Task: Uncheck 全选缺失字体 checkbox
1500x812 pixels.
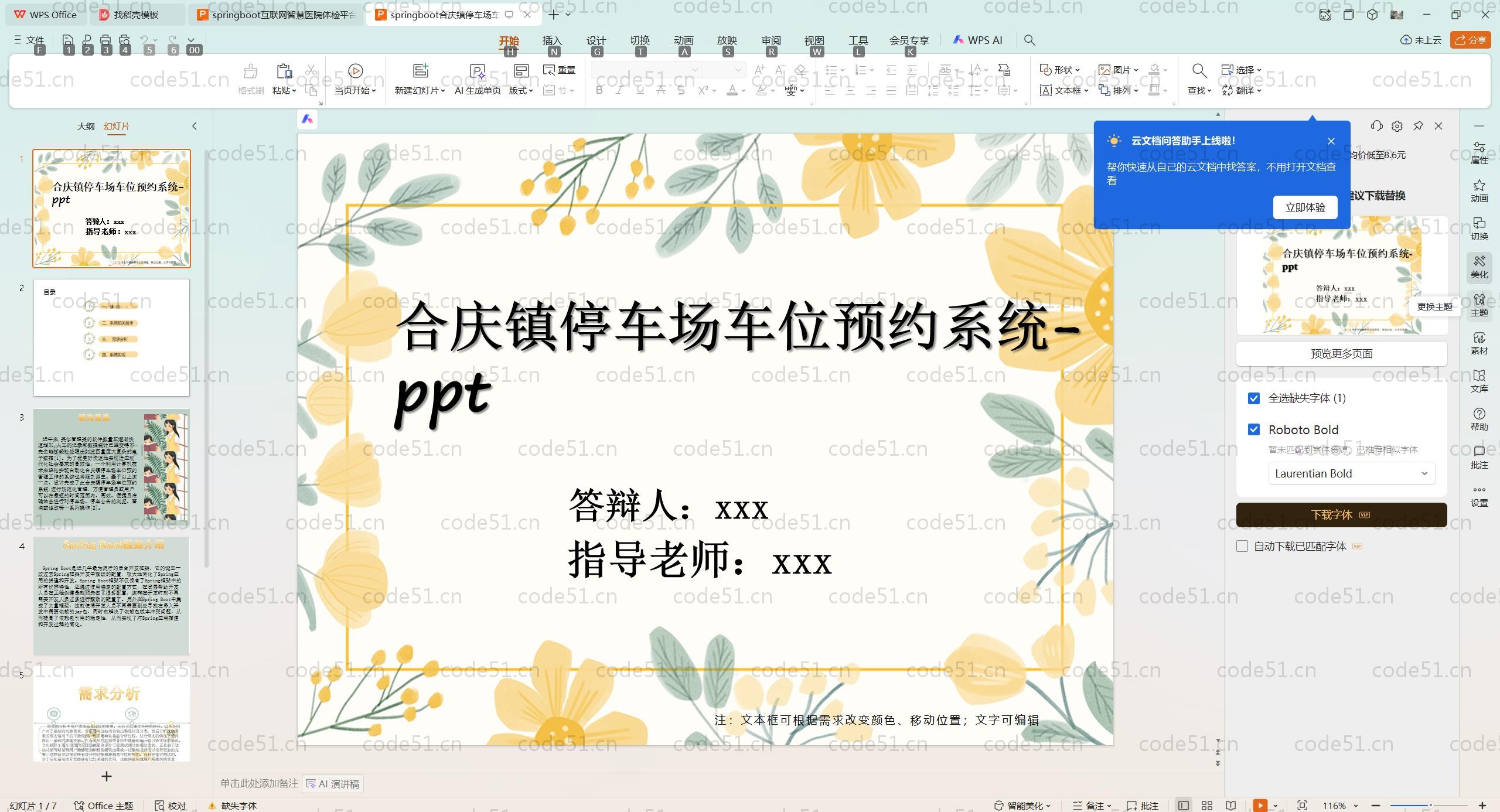Action: pos(1254,398)
